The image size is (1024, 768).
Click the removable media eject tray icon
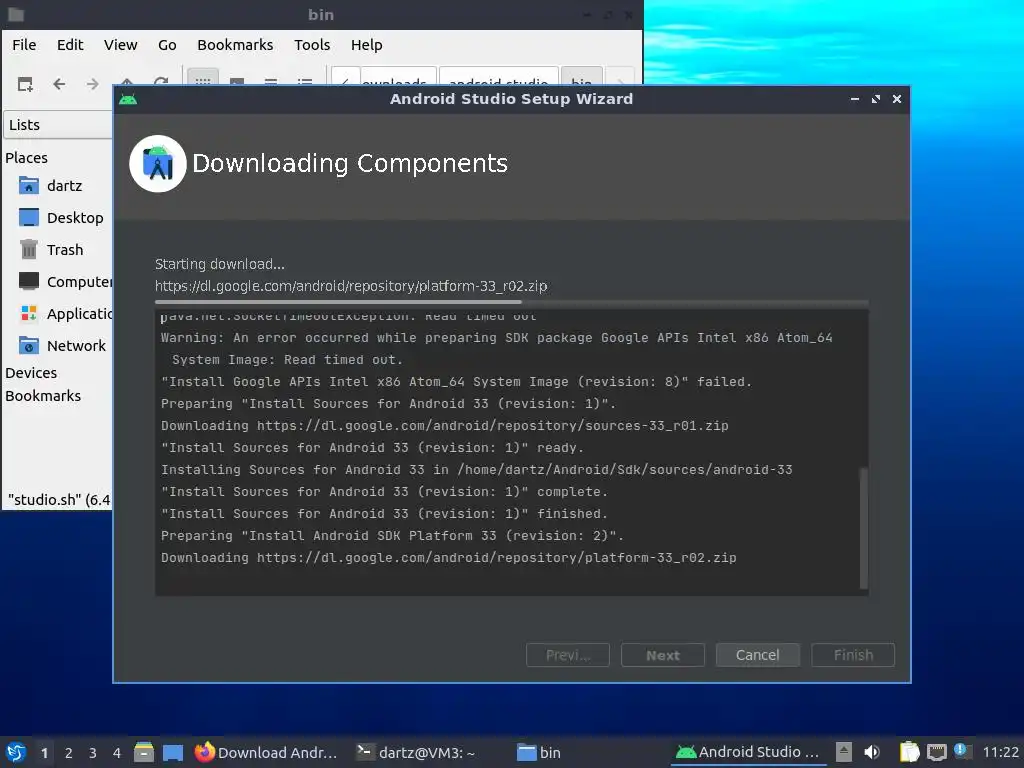[x=844, y=752]
